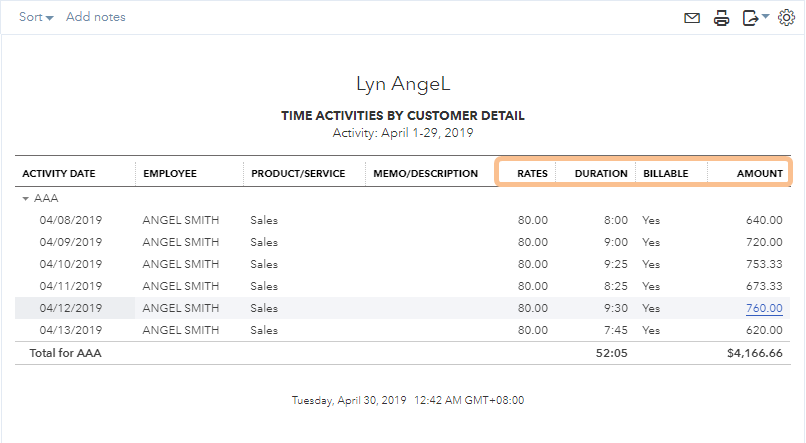Select the MEMO/DESCRIPTION column header

coord(426,174)
